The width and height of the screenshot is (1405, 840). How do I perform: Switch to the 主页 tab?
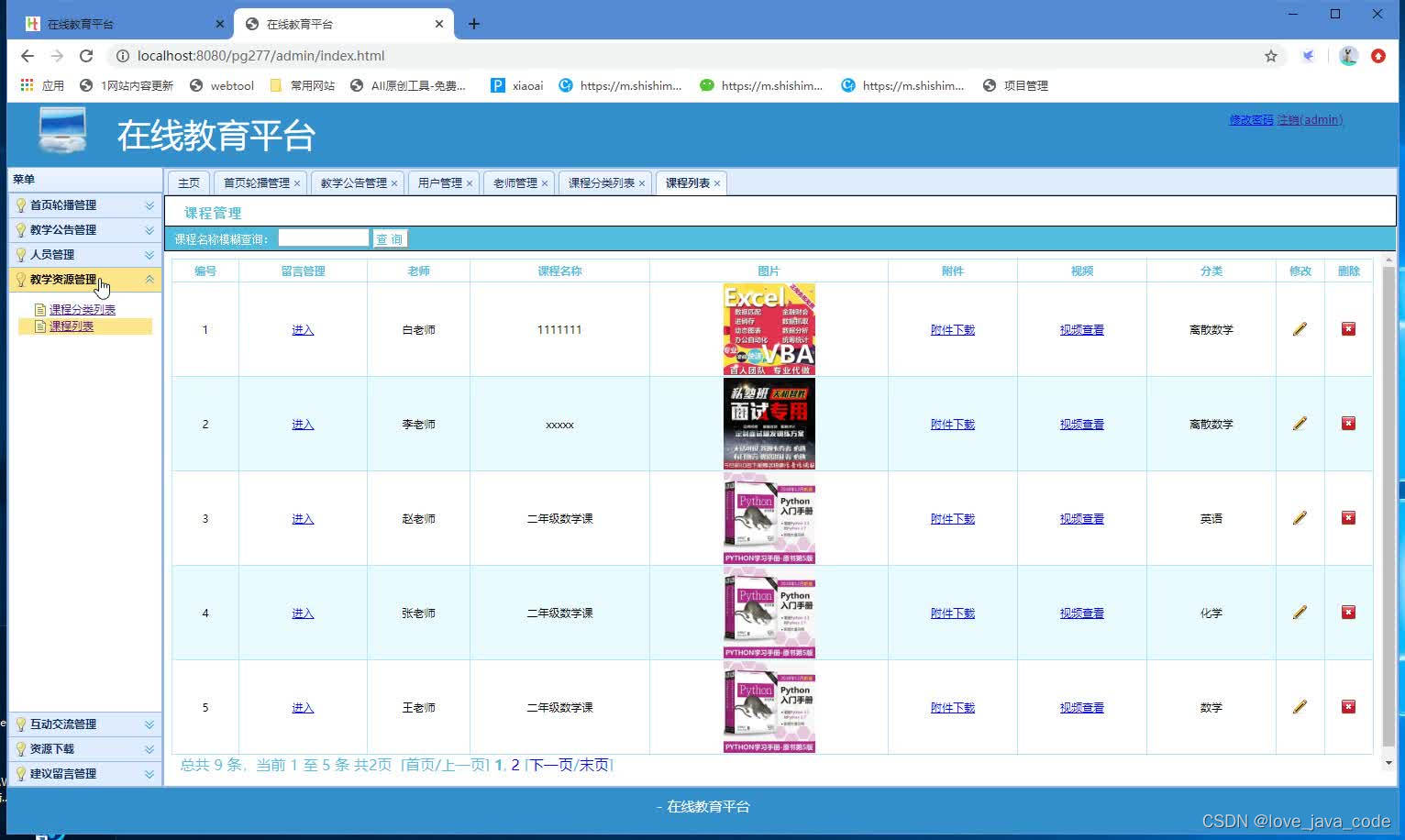coord(189,183)
